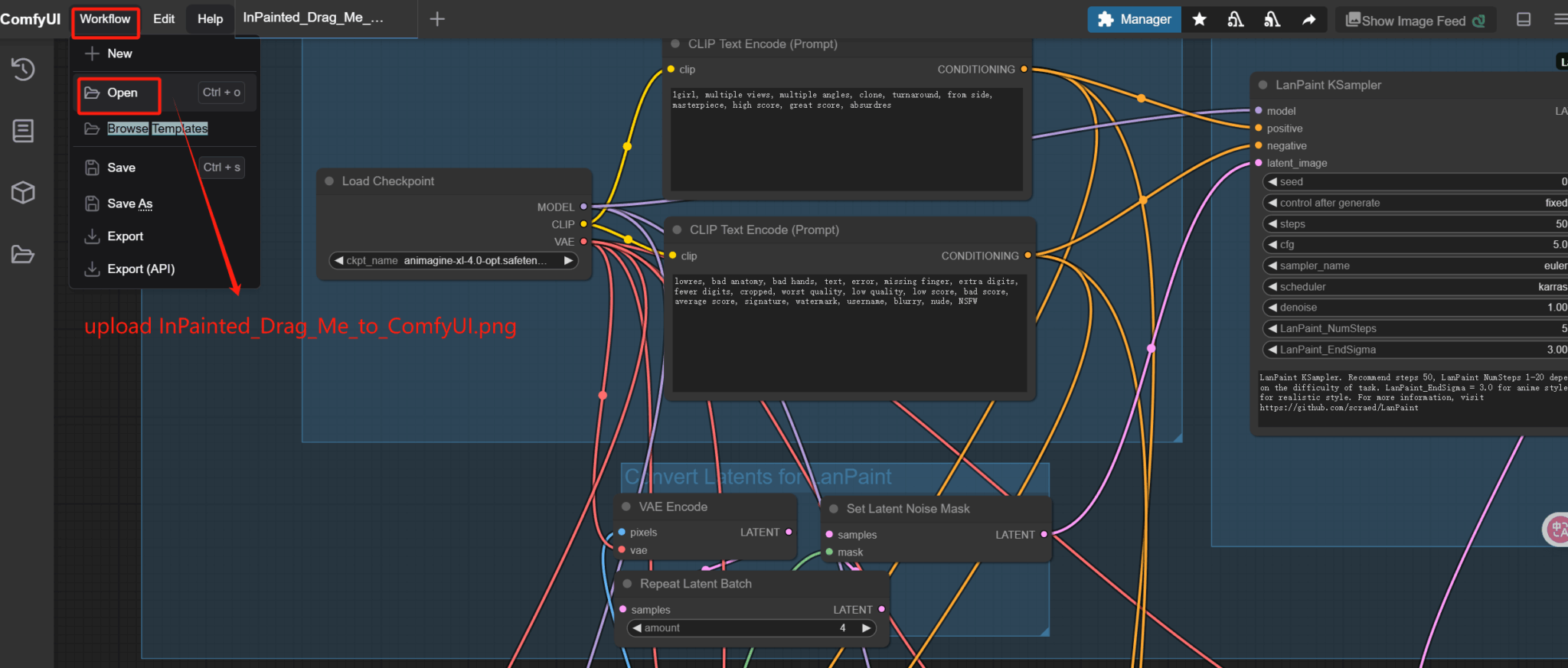
Task: Open the queue history sidebar icon
Action: point(23,70)
